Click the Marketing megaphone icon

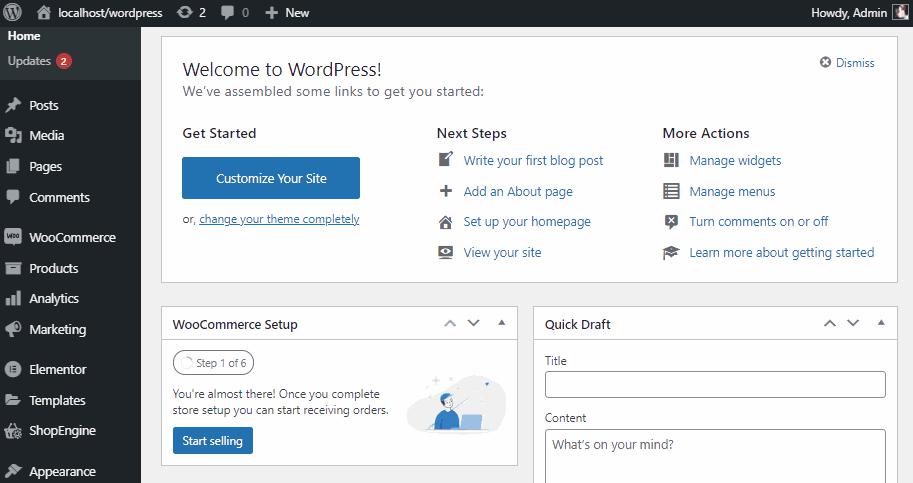tap(13, 329)
